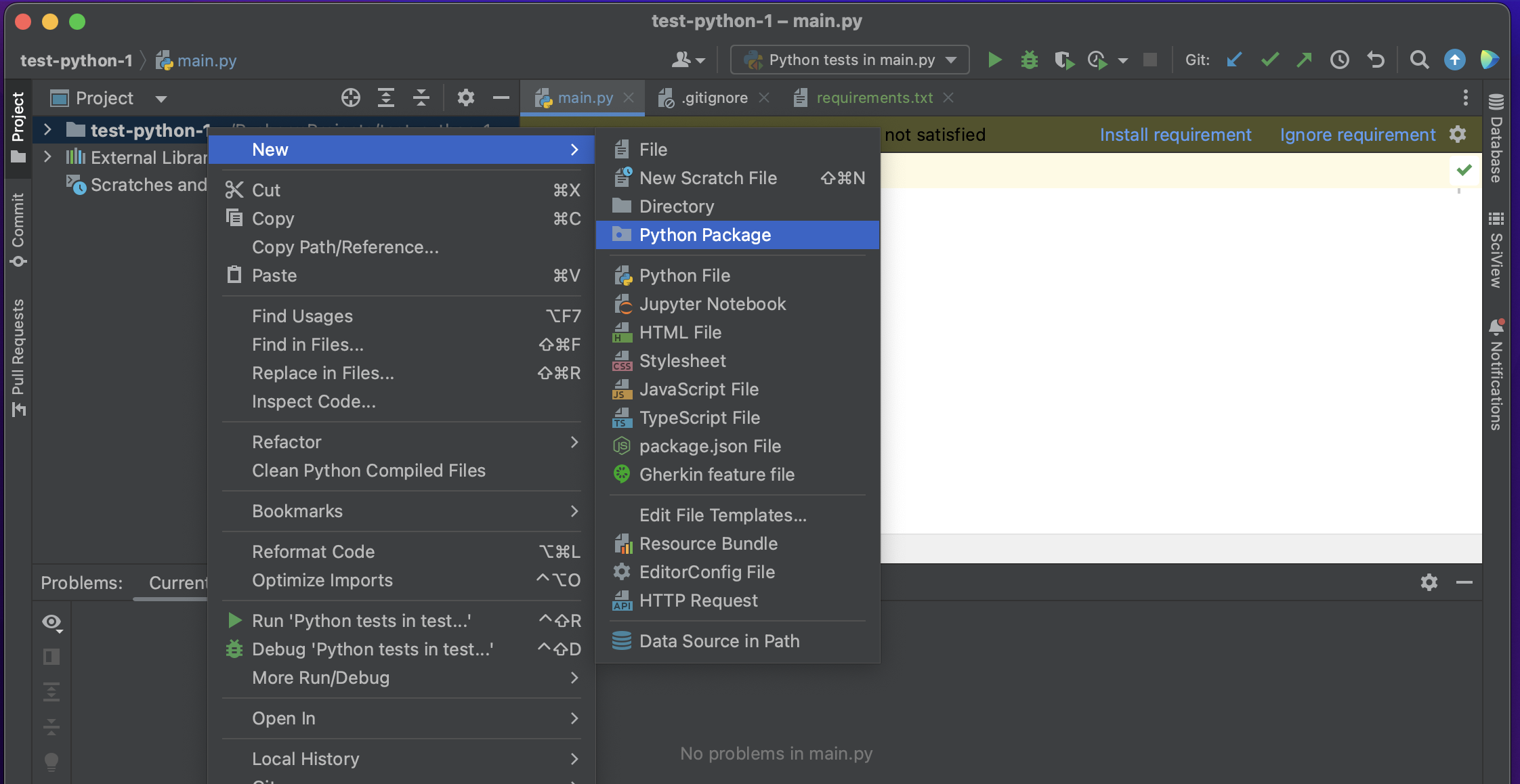Click the Install requirement link

coord(1175,135)
